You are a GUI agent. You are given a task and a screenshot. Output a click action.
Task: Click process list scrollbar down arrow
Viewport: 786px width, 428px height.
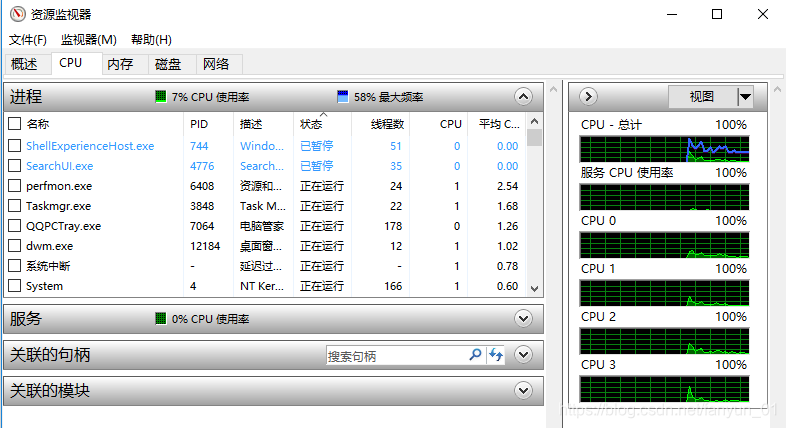(534, 289)
